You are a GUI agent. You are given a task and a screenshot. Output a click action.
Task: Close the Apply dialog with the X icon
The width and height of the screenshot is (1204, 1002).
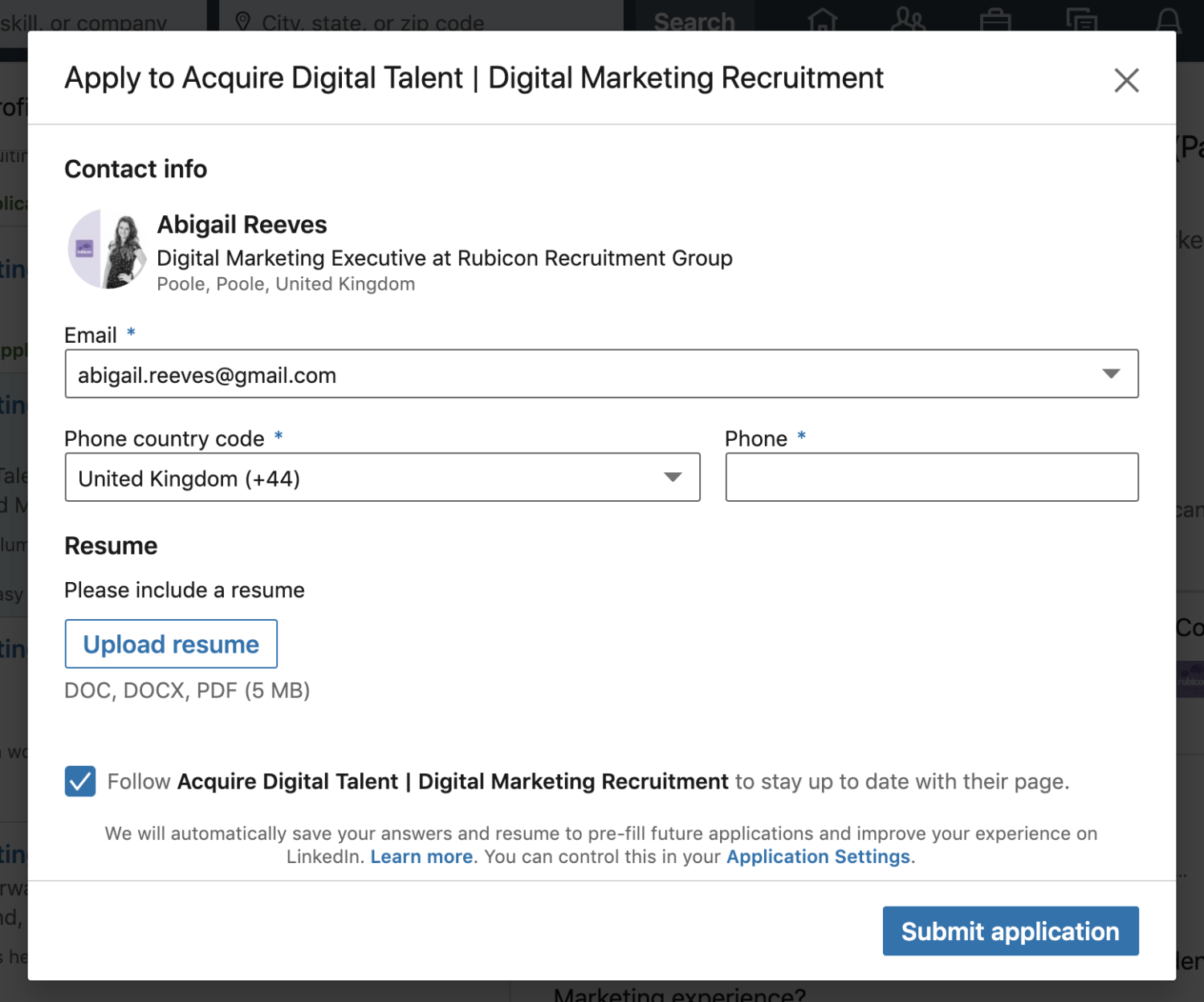pyautogui.click(x=1126, y=79)
